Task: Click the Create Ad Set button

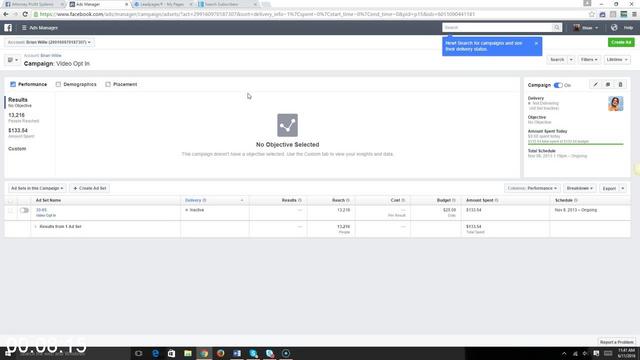Action: click(x=90, y=188)
